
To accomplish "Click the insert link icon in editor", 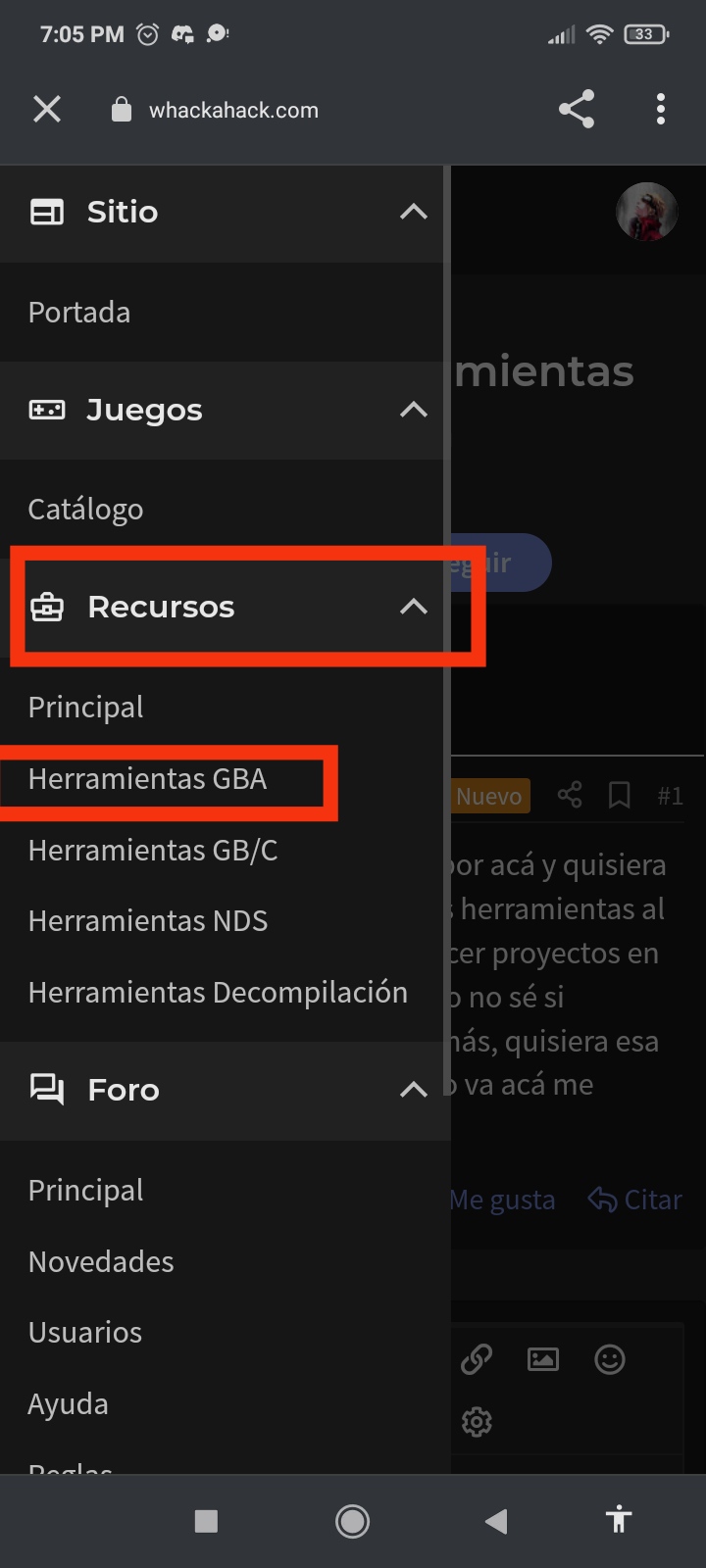I will tap(477, 1359).
